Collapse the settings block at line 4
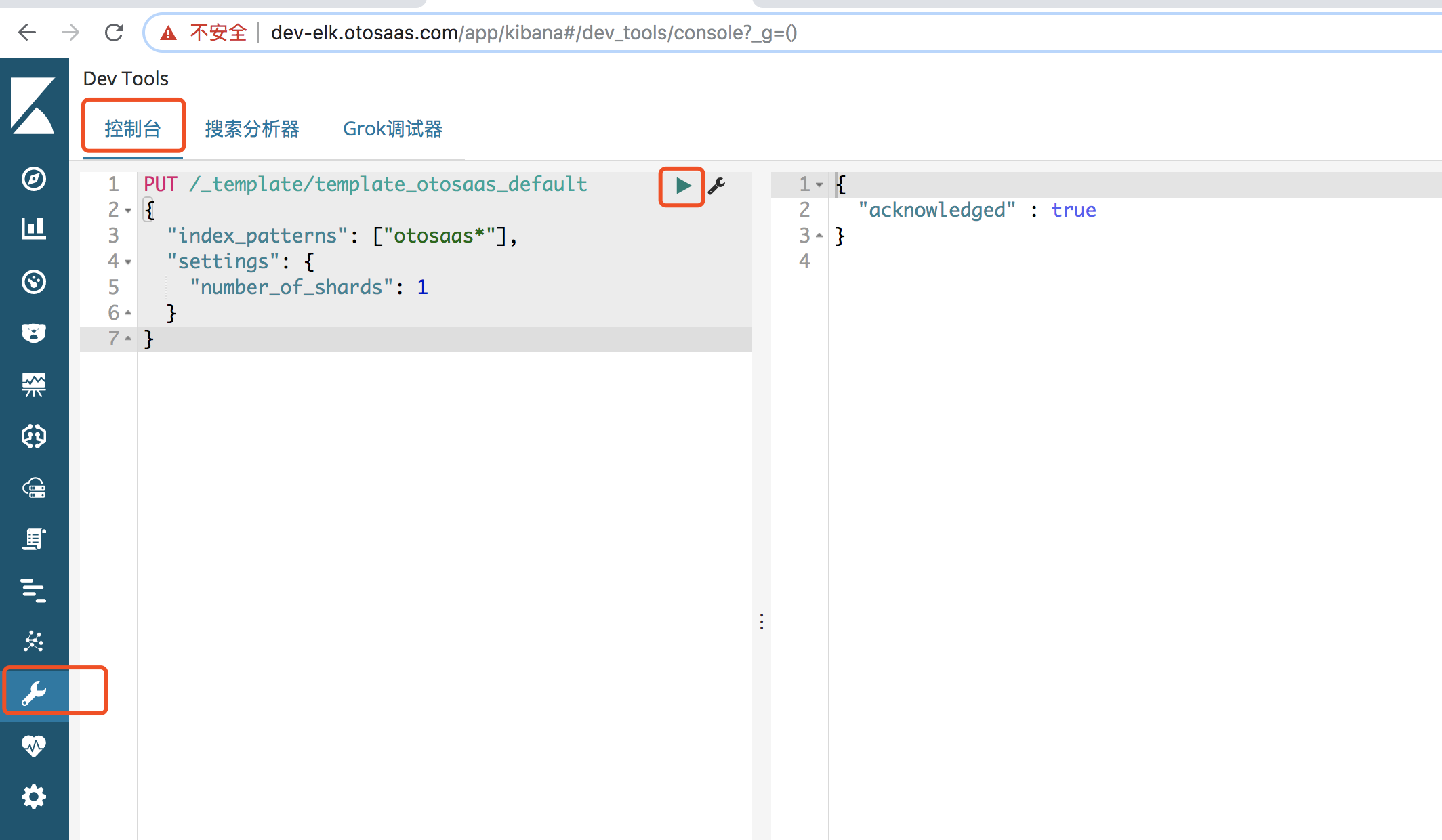Image resolution: width=1442 pixels, height=840 pixels. point(128,262)
